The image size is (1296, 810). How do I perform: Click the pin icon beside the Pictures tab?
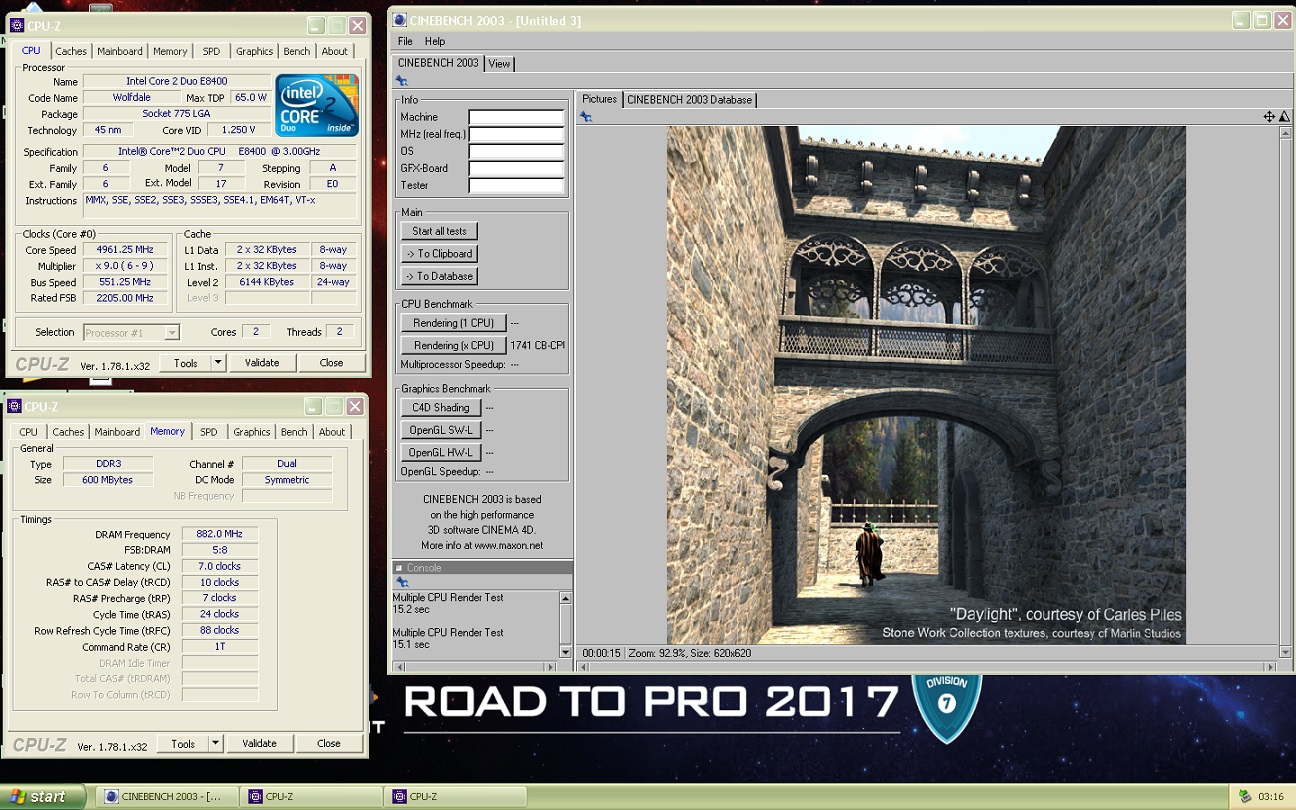tap(586, 117)
